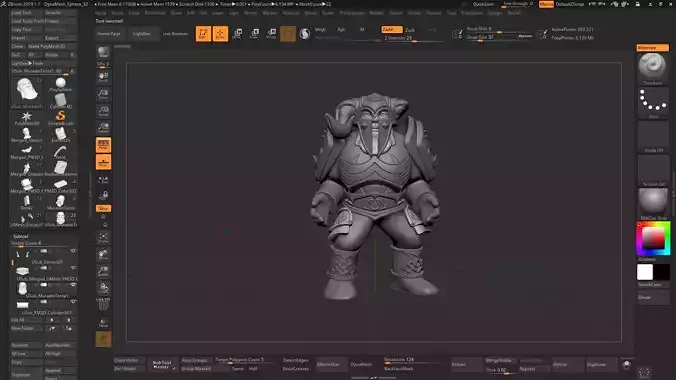Toggle L.Sym local symmetry
The height and width of the screenshot is (380, 676).
tap(103, 179)
